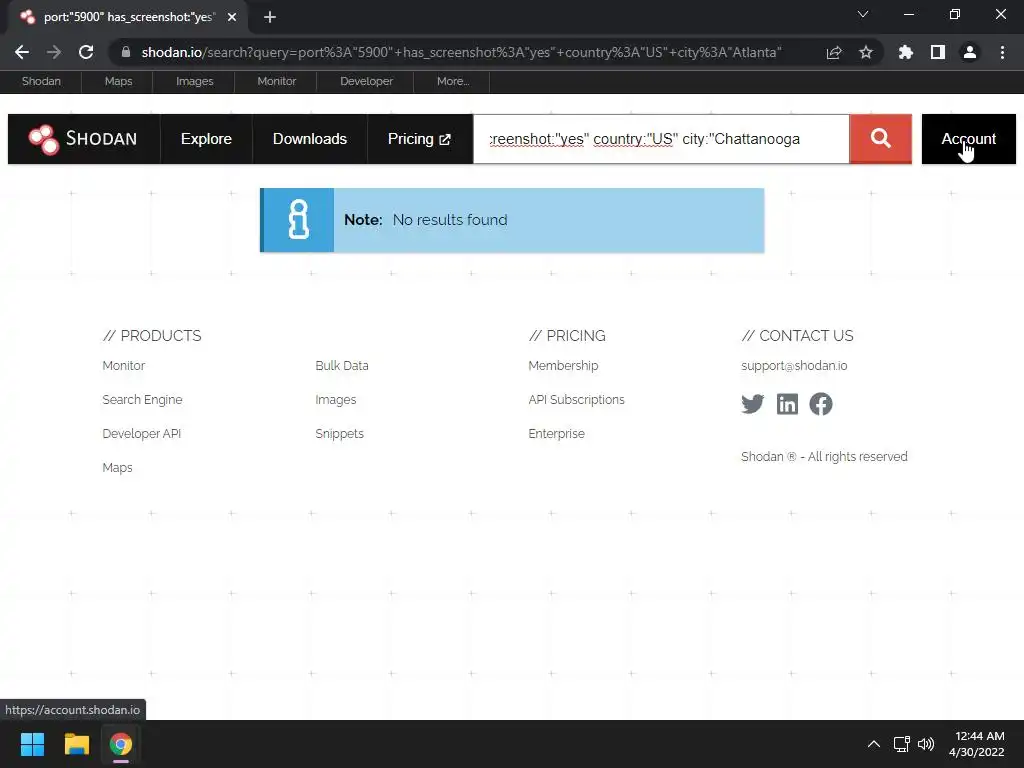Screen dimensions: 1024x768
Task: Open footer API Subscriptions link
Action: coord(576,400)
